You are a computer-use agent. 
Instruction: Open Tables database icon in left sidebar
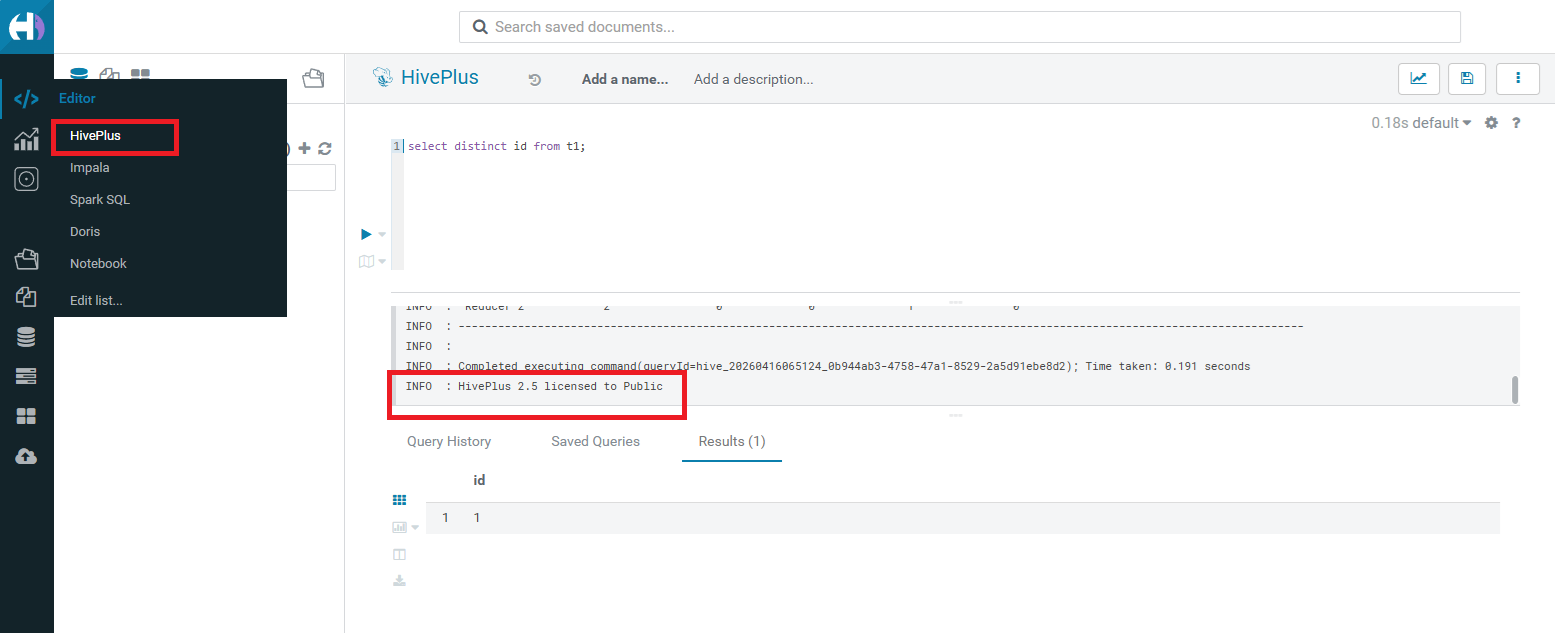click(26, 338)
